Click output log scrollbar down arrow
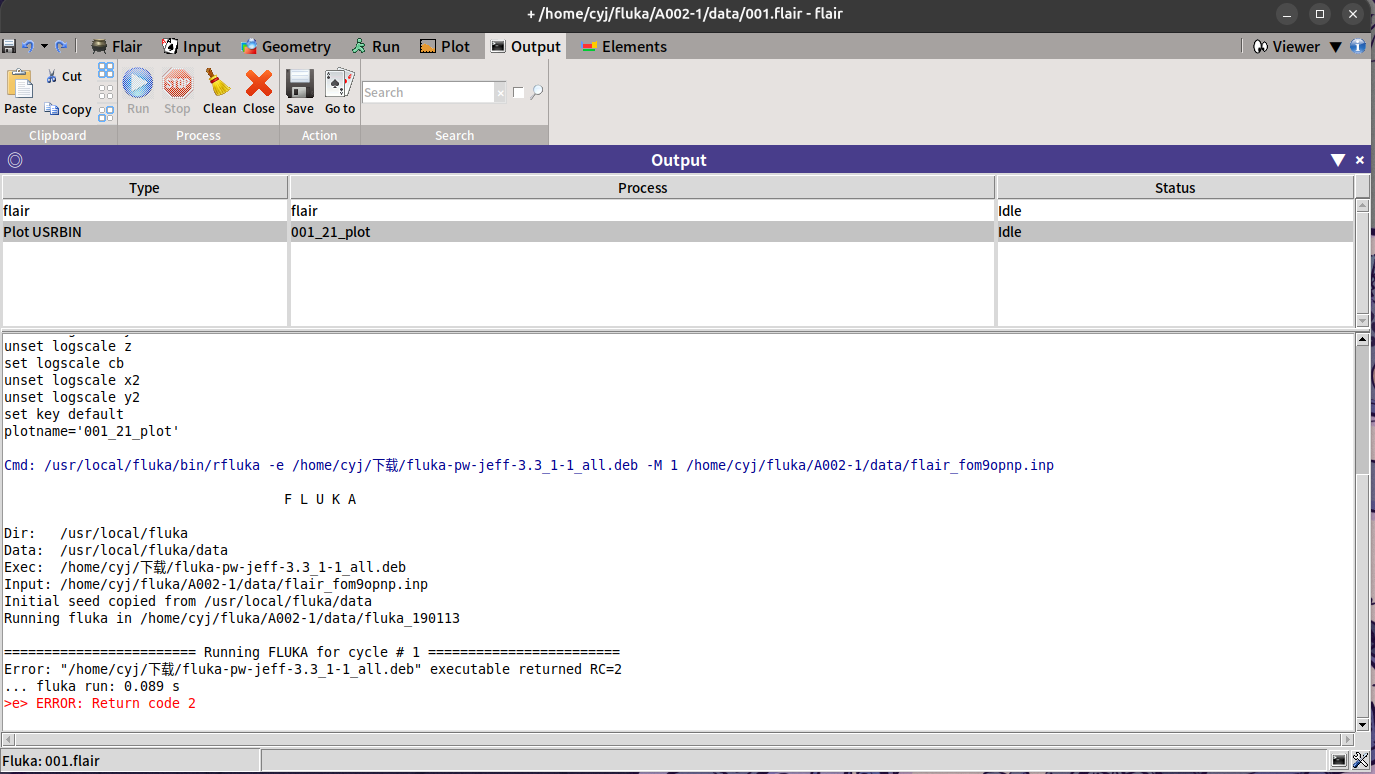 pyautogui.click(x=1362, y=724)
